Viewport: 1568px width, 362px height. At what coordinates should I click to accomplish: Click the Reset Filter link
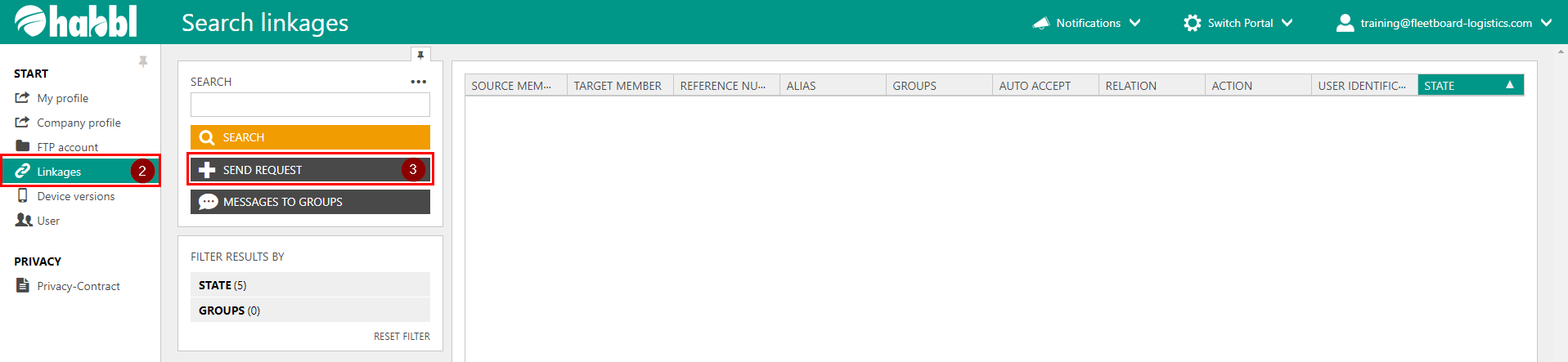pos(402,337)
